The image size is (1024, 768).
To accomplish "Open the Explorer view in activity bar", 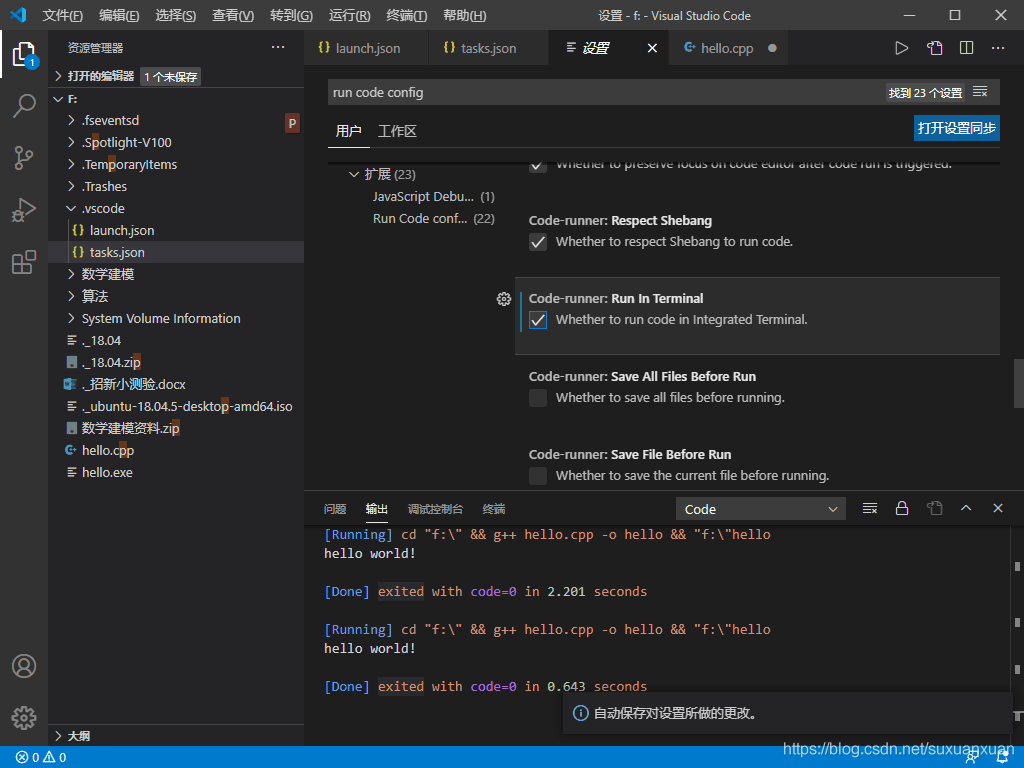I will 24,54.
